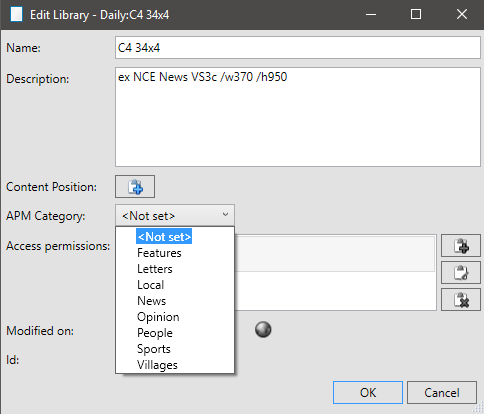Viewport: 484px width, 414px height.
Task: Add a new access permission entry
Action: 461,246
